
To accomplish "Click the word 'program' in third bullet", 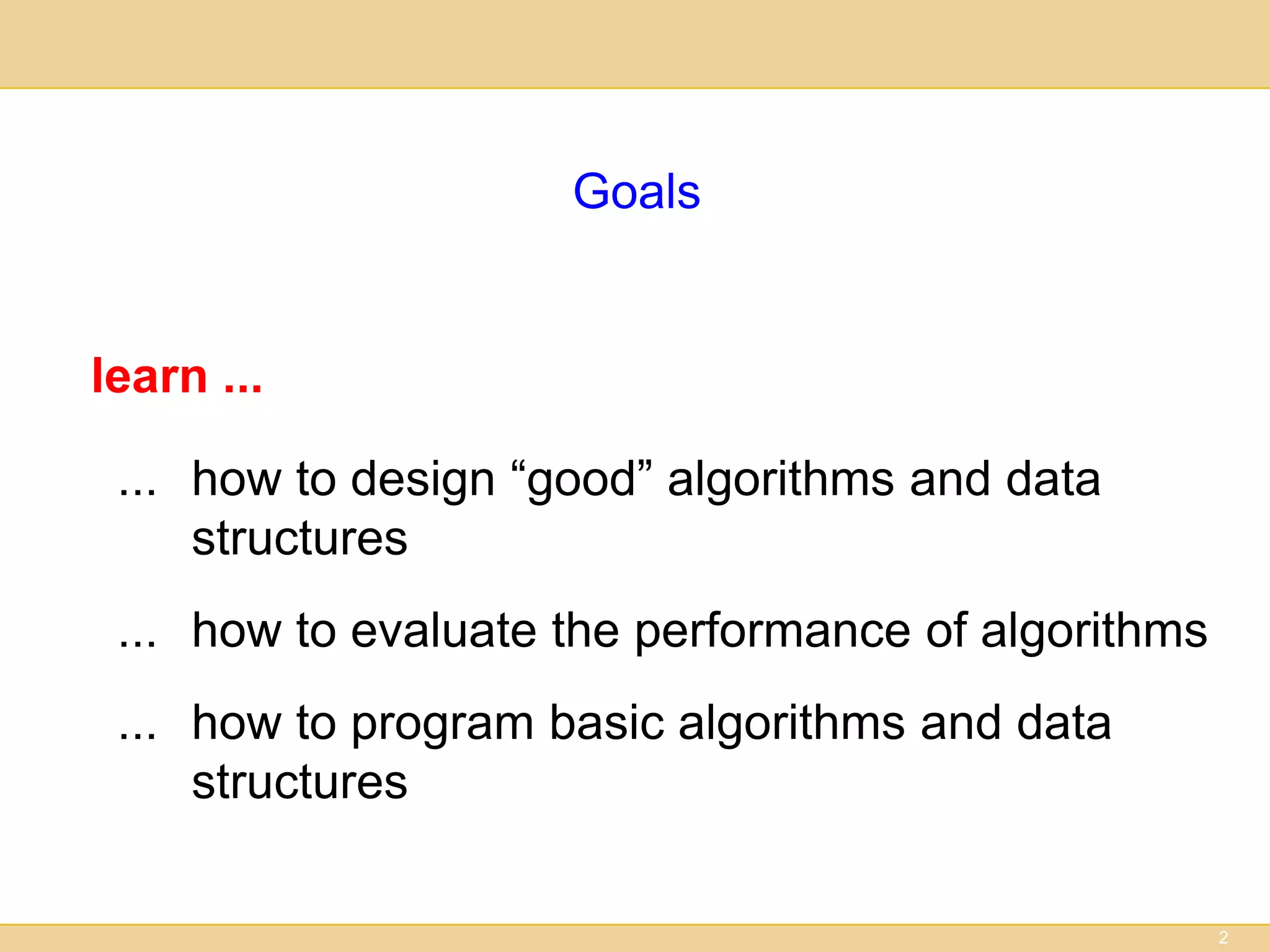I will [x=442, y=725].
